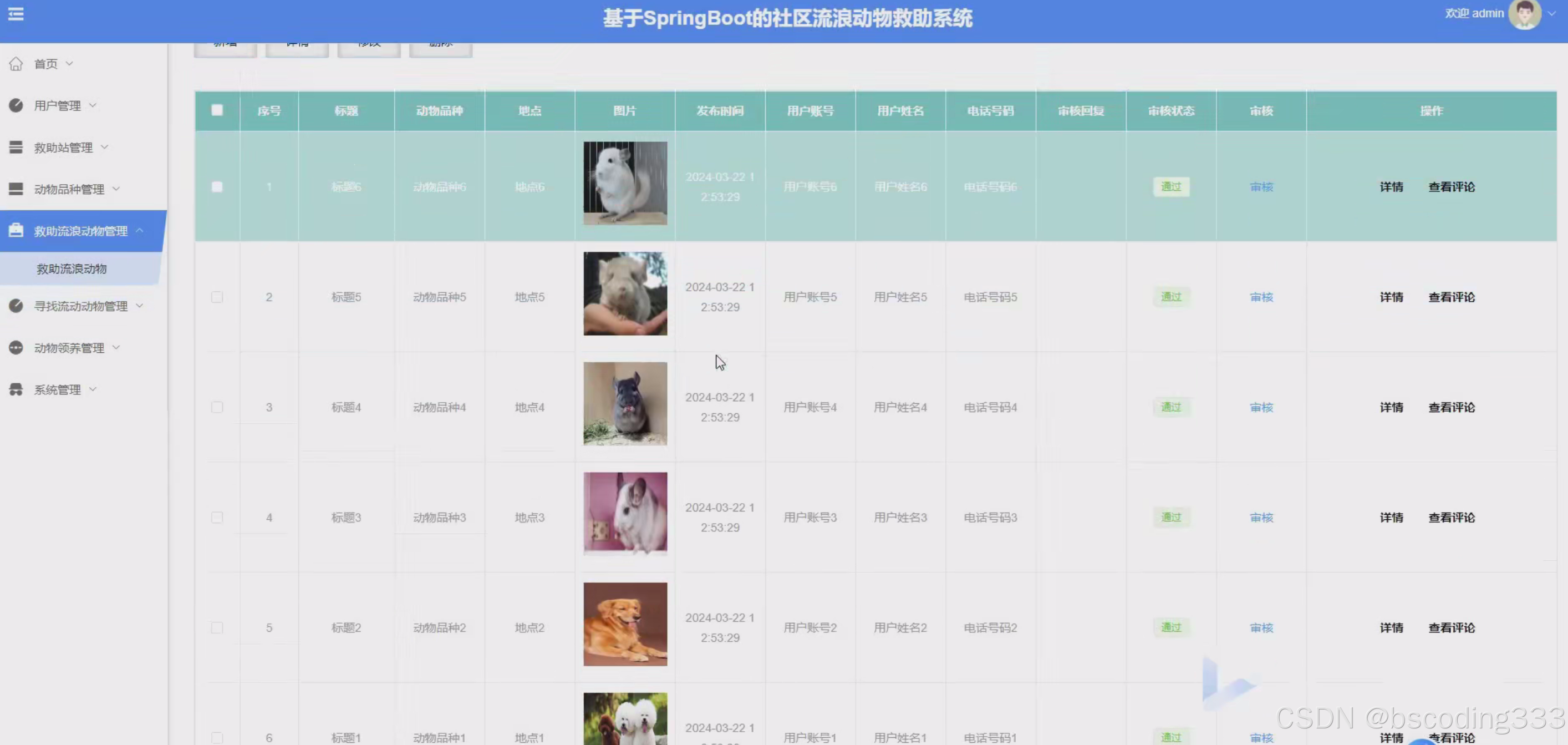Check the checkbox for row 2 标题5
Viewport: 1568px width, 745px height.
(217, 297)
